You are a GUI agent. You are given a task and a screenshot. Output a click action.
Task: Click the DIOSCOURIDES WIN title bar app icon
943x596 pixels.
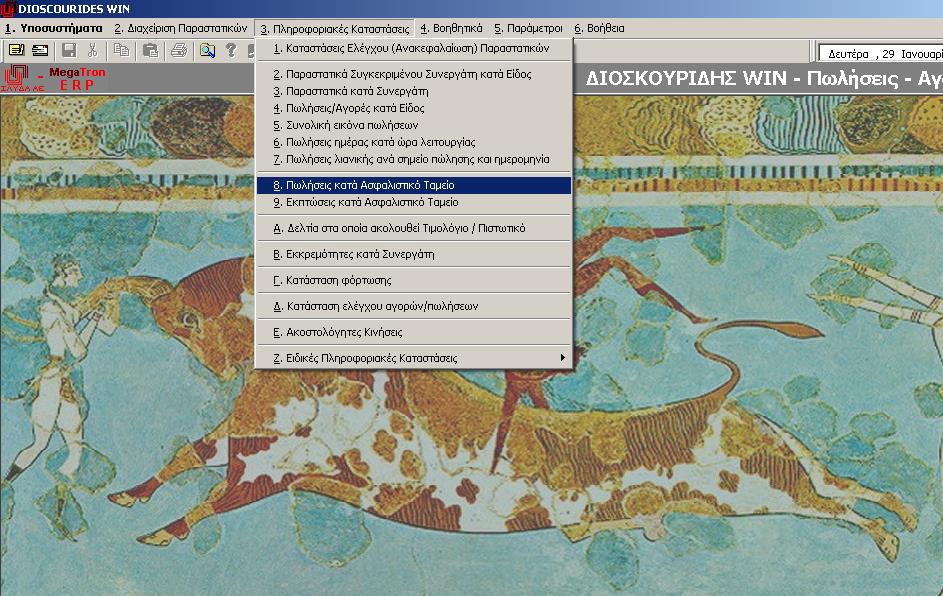coord(8,8)
